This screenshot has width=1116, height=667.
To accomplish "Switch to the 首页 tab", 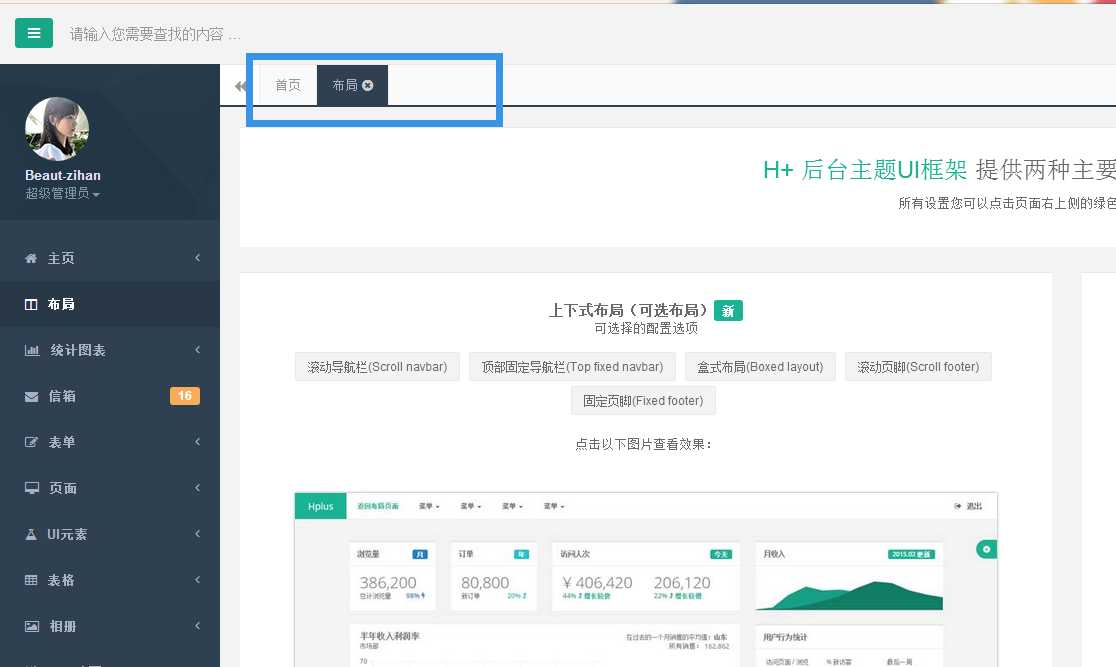I will click(x=288, y=85).
